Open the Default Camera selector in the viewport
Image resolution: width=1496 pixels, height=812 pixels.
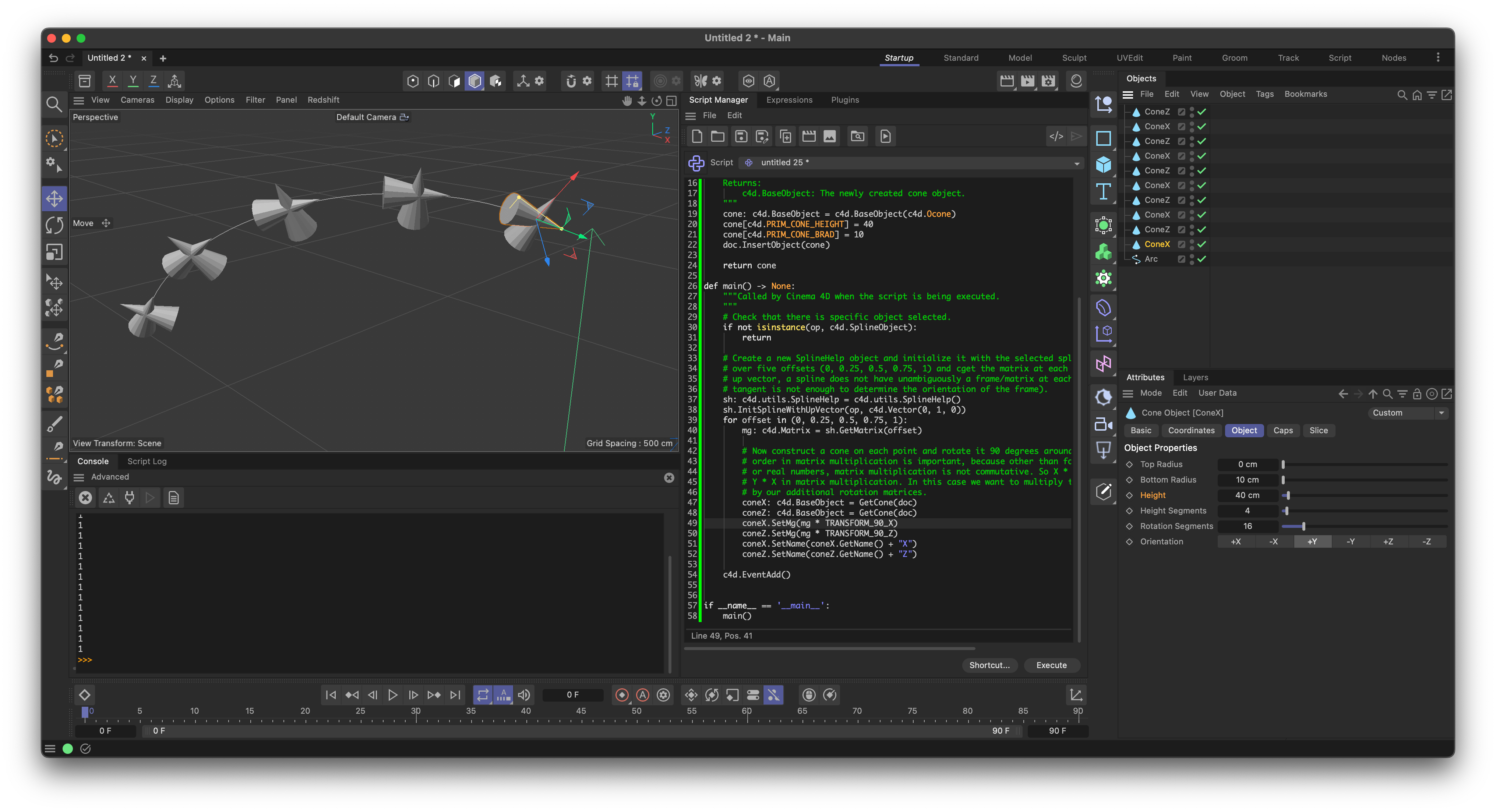coord(372,117)
